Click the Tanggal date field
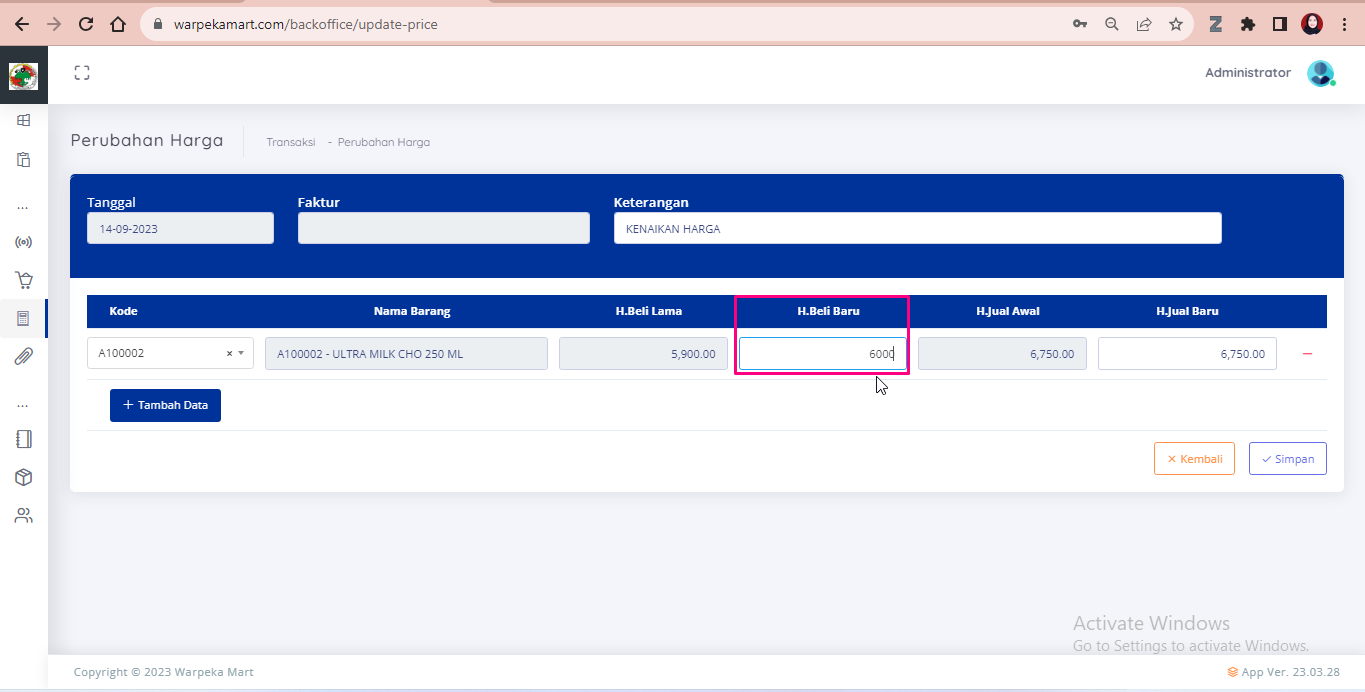Screen dimensions: 1365x692 [x=180, y=228]
